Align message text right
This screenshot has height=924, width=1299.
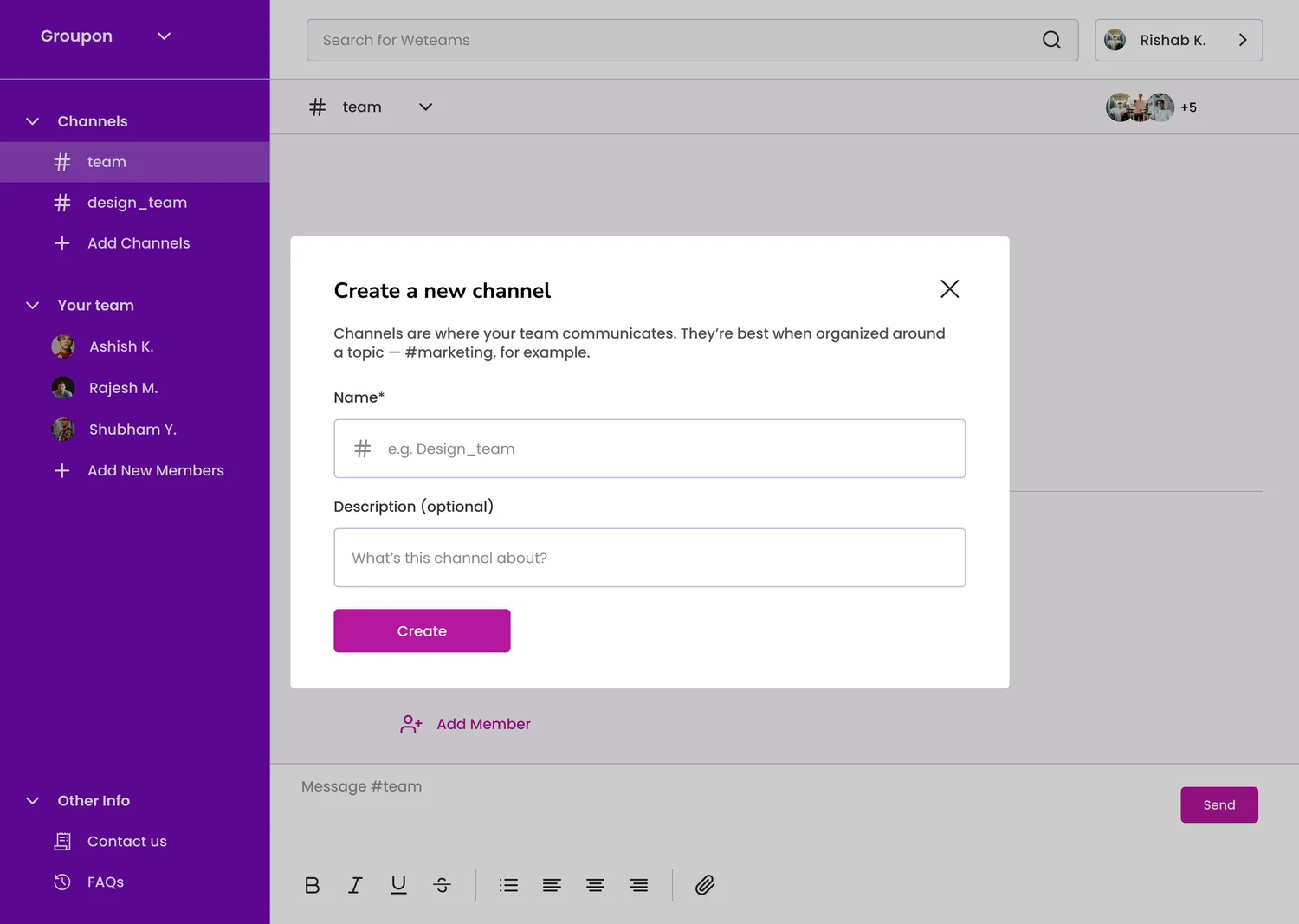638,885
